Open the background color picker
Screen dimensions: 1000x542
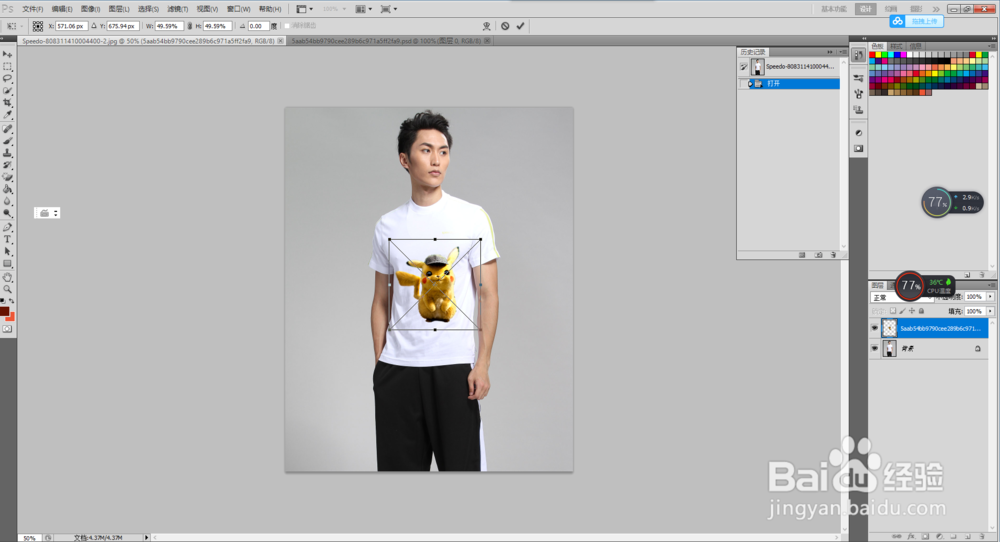pyautogui.click(x=10, y=317)
